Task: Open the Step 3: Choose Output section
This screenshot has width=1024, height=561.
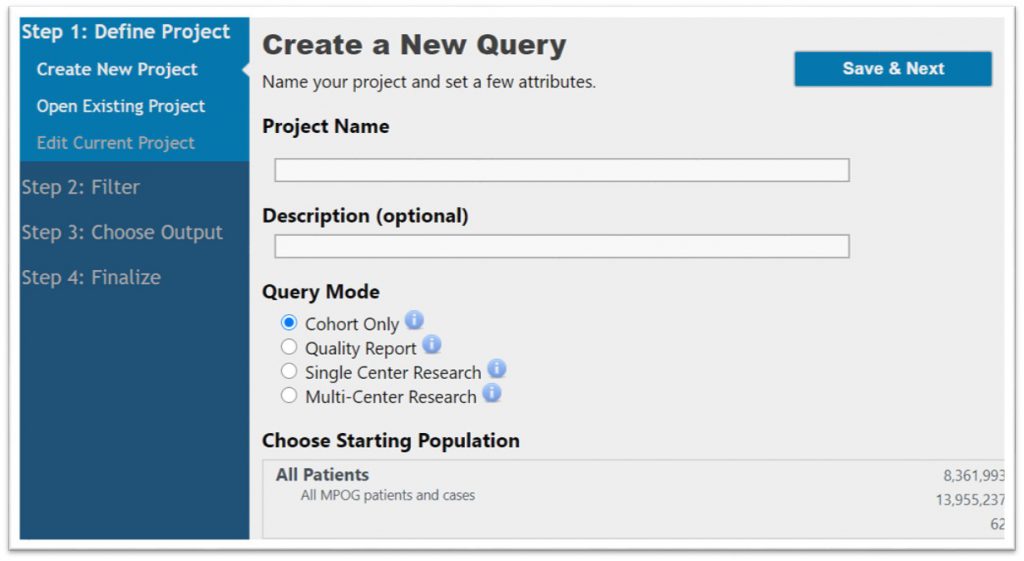Action: 122,232
